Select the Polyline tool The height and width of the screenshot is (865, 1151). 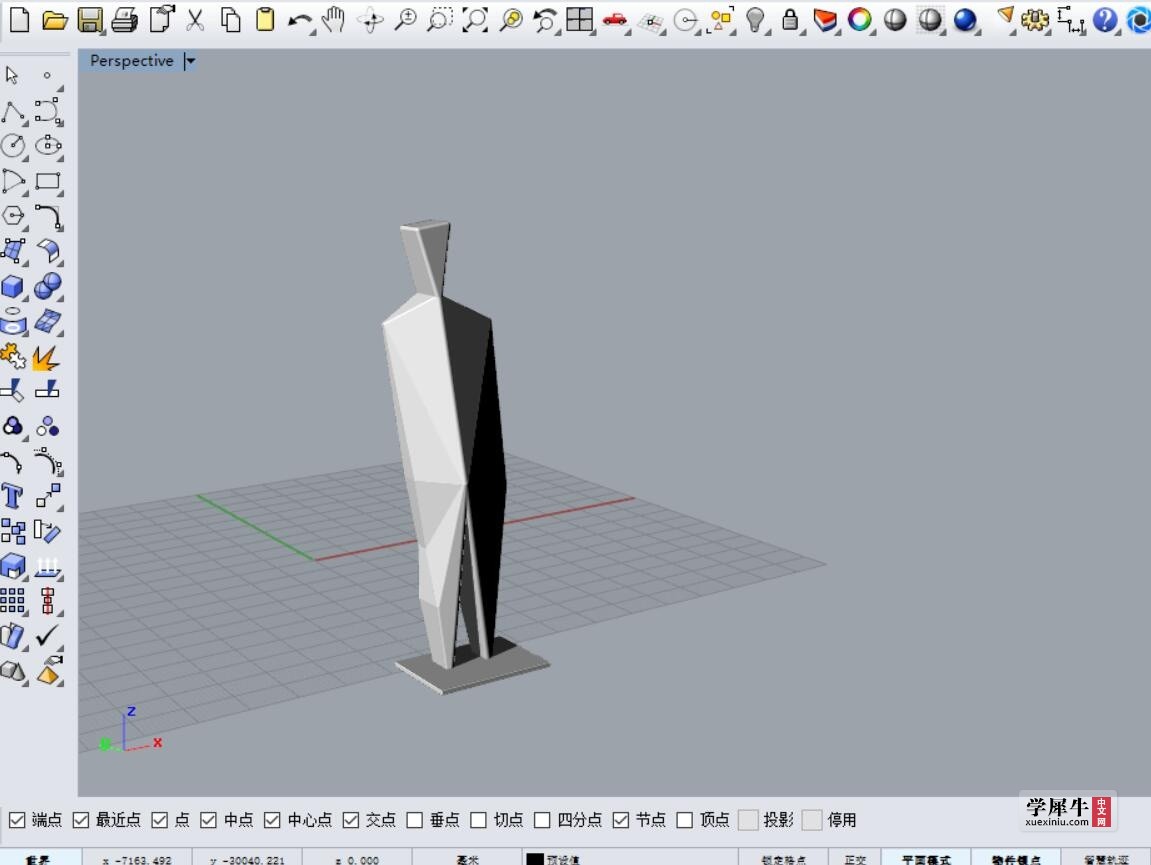[13, 112]
